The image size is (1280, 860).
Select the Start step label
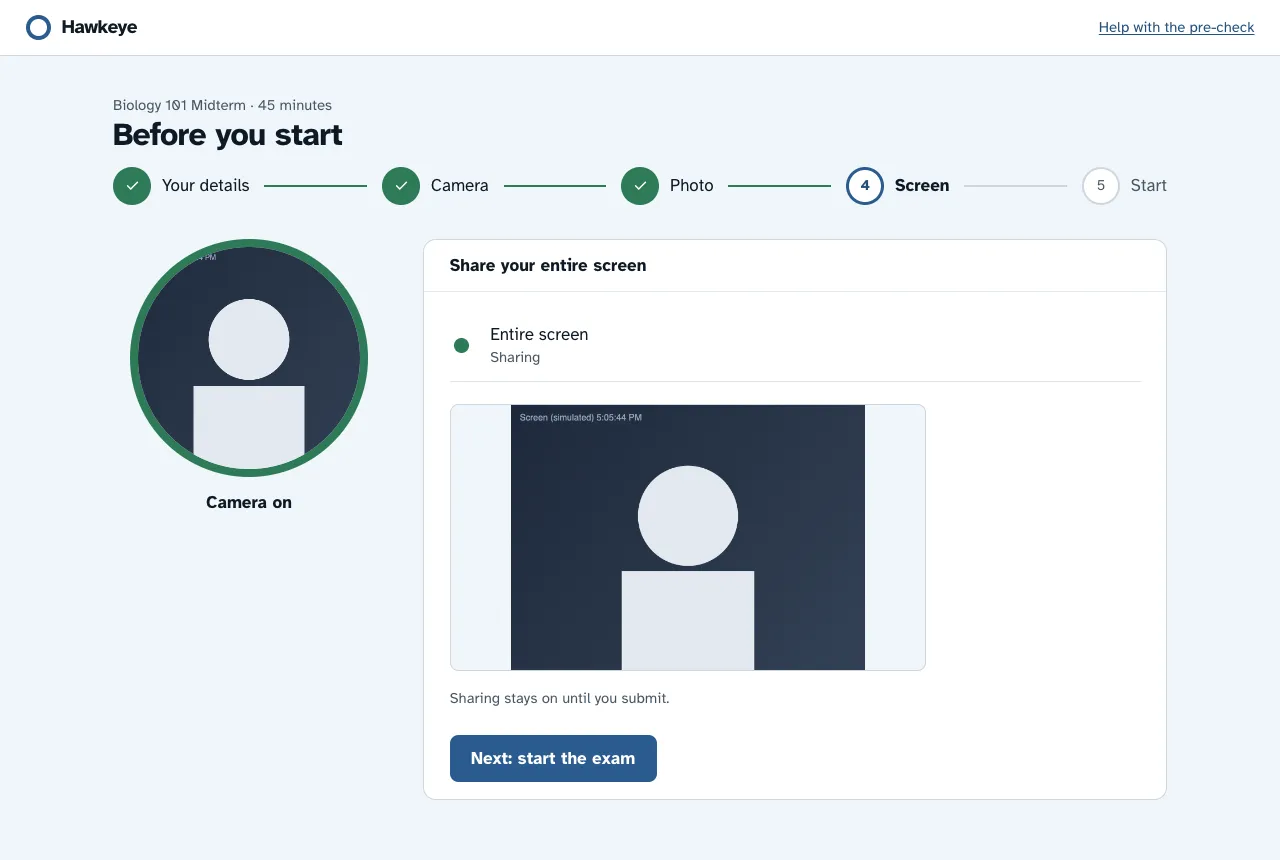(x=1149, y=186)
